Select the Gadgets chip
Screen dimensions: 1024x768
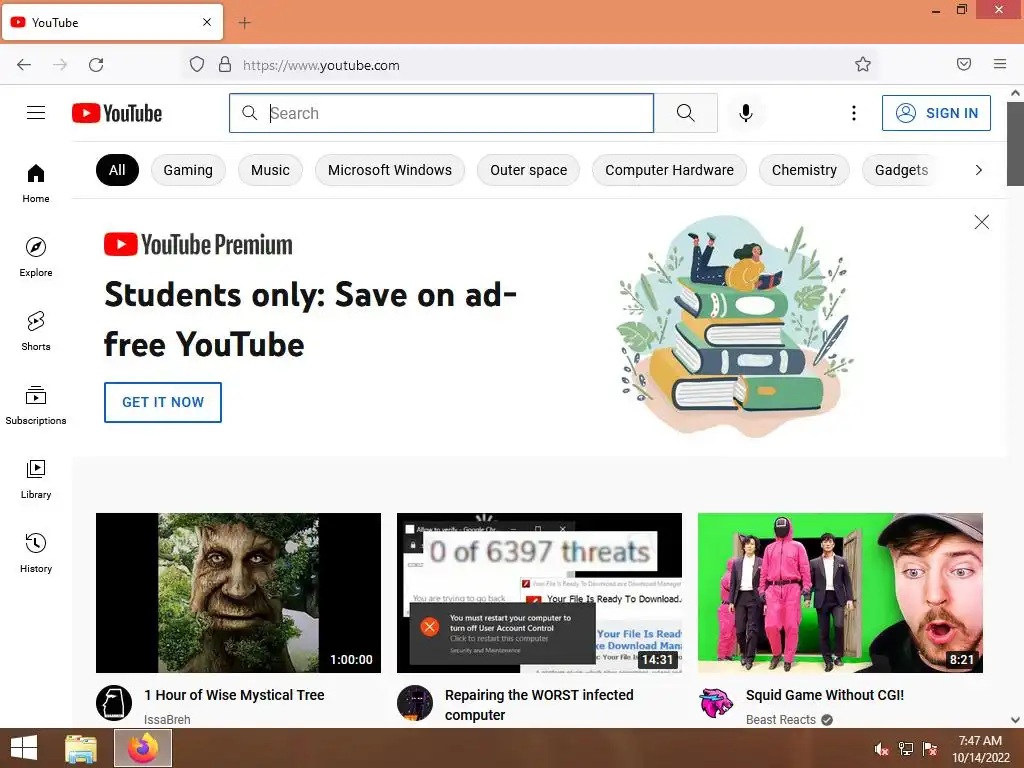point(901,170)
